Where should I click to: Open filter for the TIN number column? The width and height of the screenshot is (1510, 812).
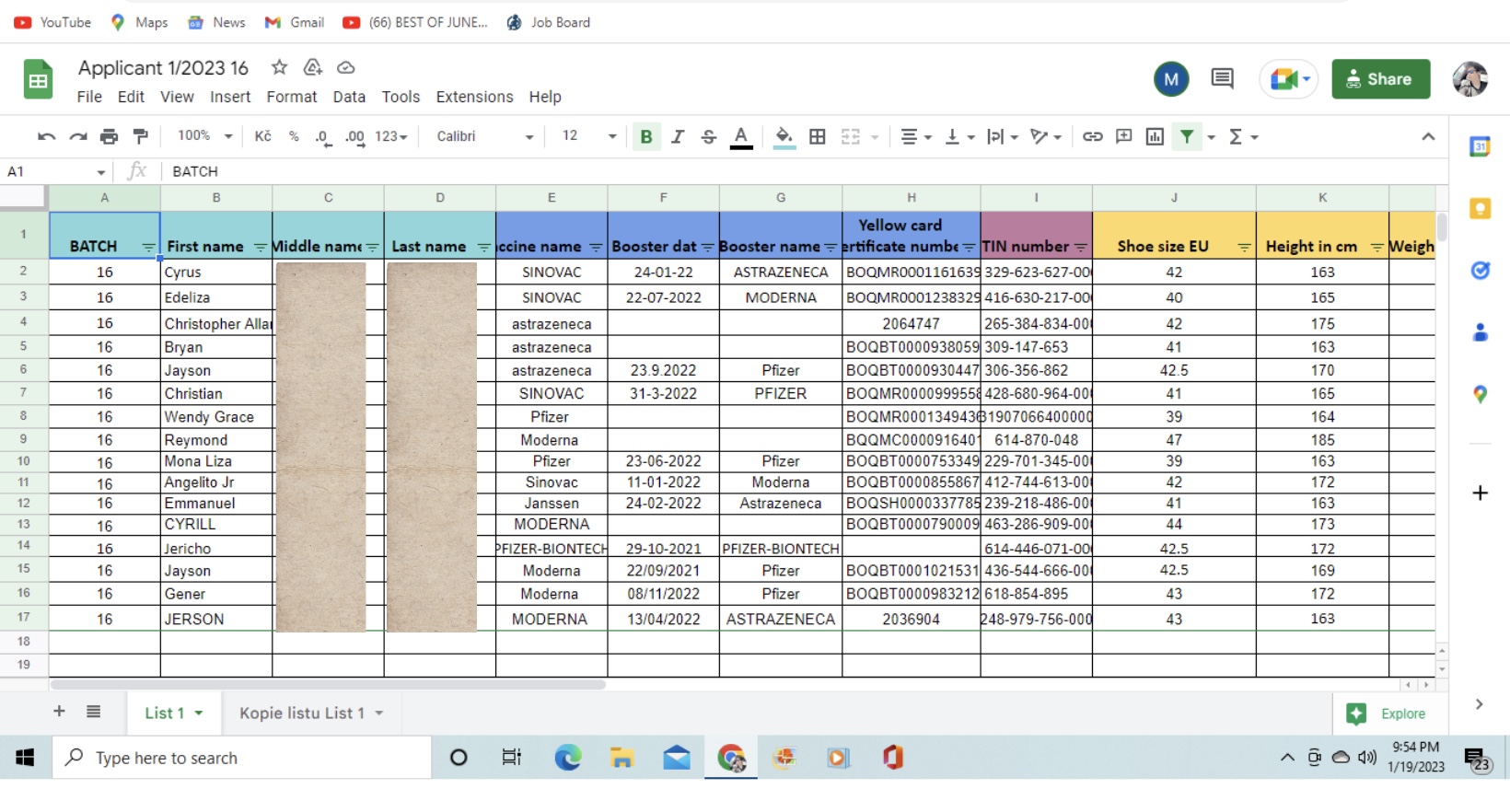point(1080,248)
